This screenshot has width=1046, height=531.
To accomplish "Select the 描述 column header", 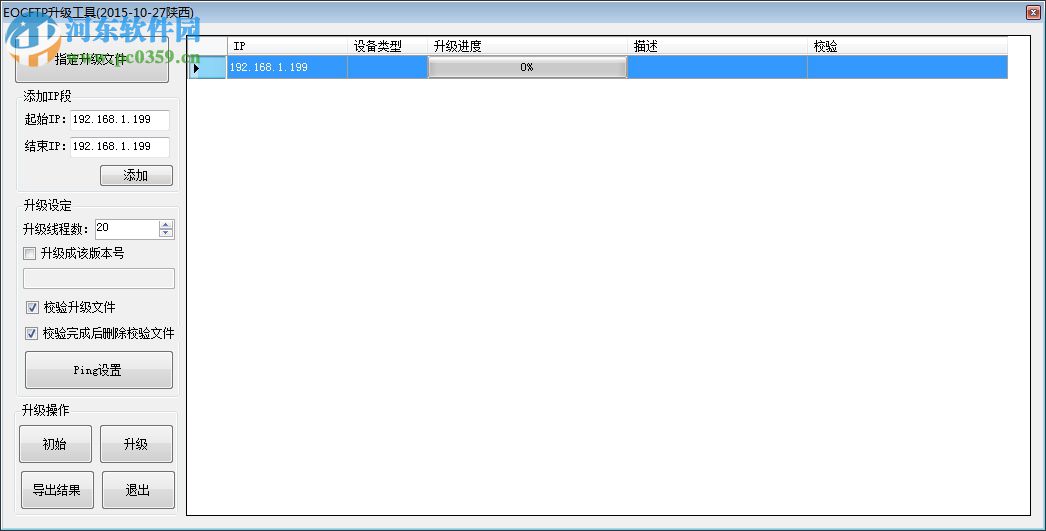I will click(717, 46).
